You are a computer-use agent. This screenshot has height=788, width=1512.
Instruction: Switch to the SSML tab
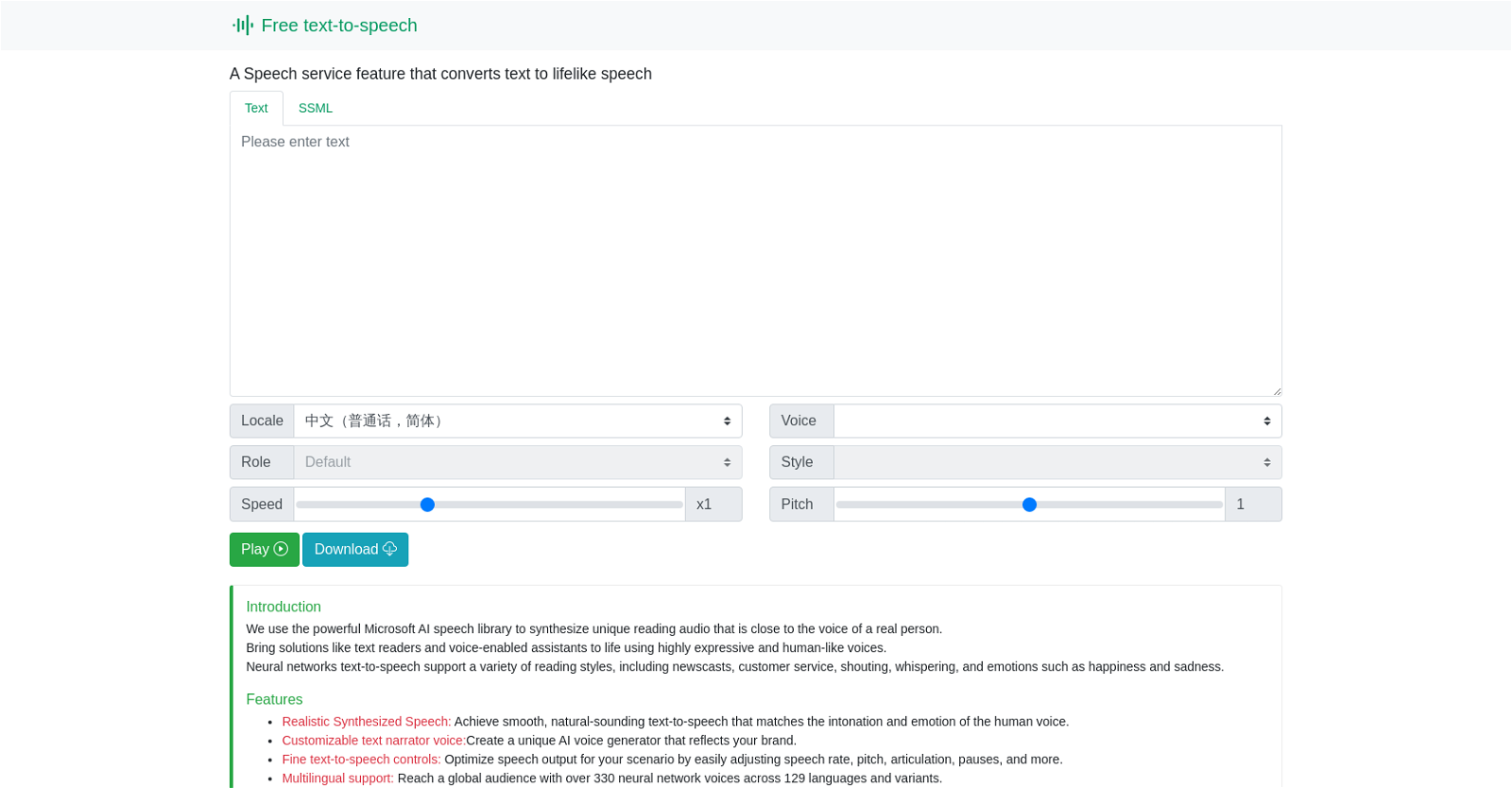point(316,109)
